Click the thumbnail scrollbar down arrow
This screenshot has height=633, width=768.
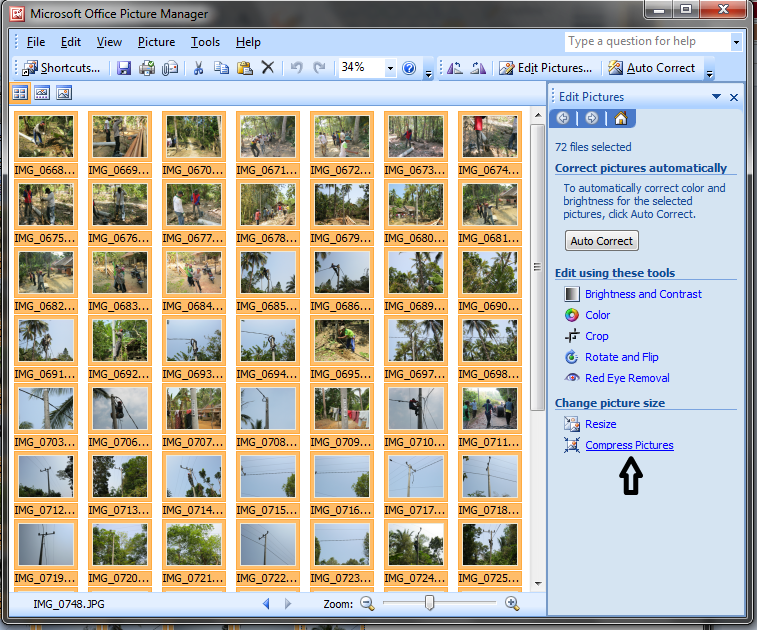tap(538, 584)
